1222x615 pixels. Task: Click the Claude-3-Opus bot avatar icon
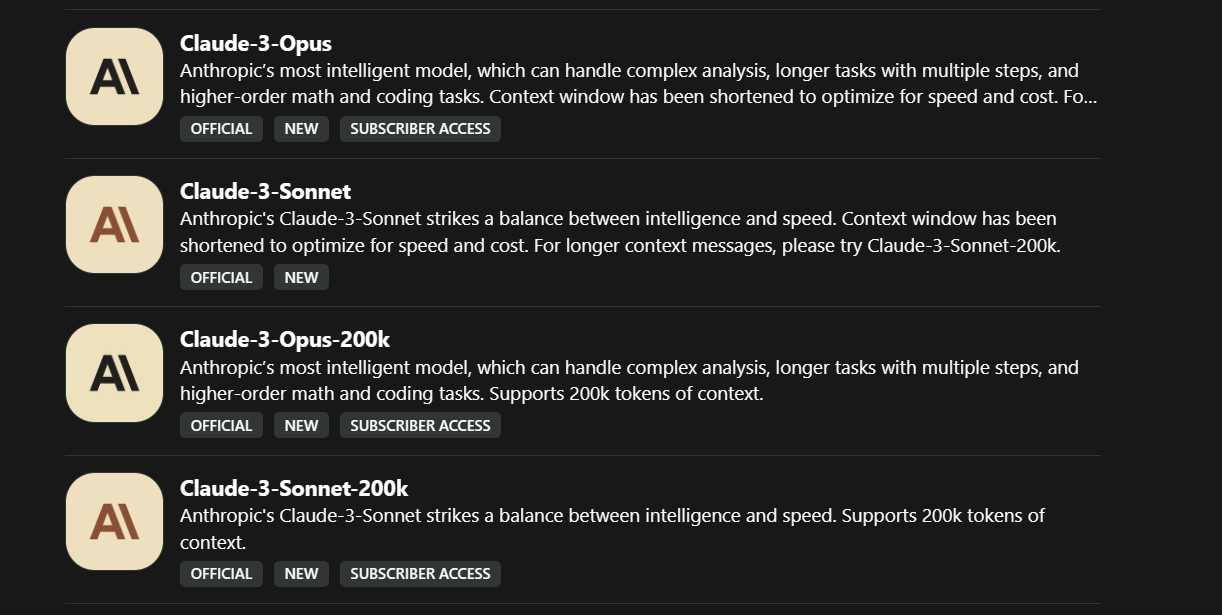pos(114,77)
